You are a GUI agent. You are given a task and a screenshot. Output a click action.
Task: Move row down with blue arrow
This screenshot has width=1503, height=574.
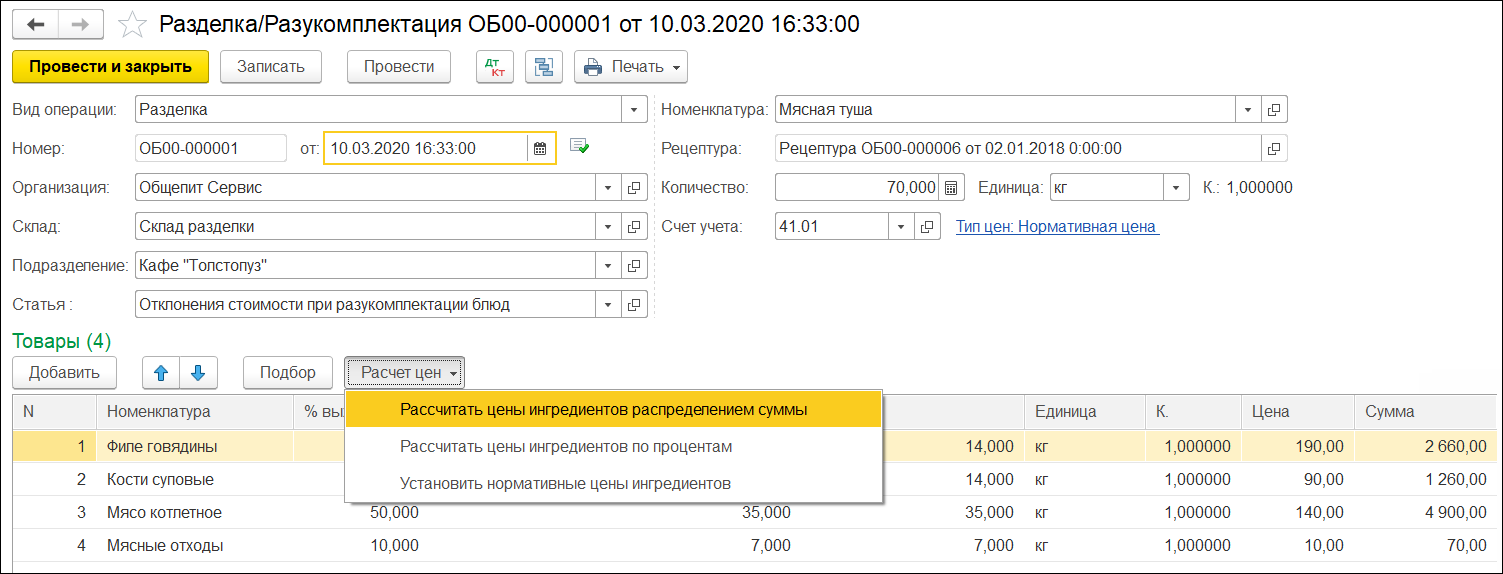click(x=198, y=373)
